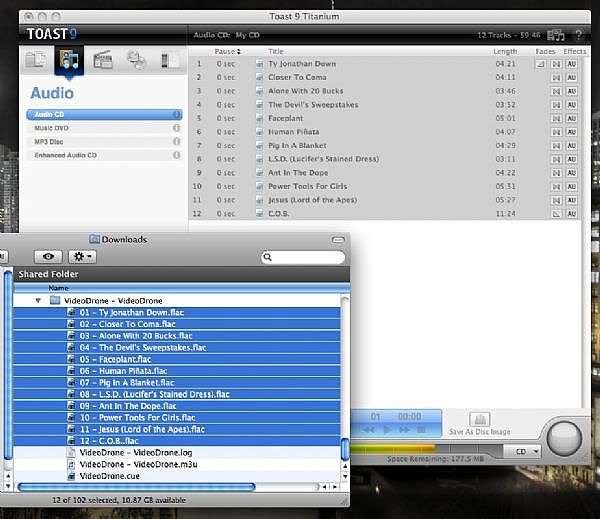Select 08 - L.S.D. (Lucifer's Stained Dress).flac
Viewport: 600px width, 519px height.
point(176,394)
